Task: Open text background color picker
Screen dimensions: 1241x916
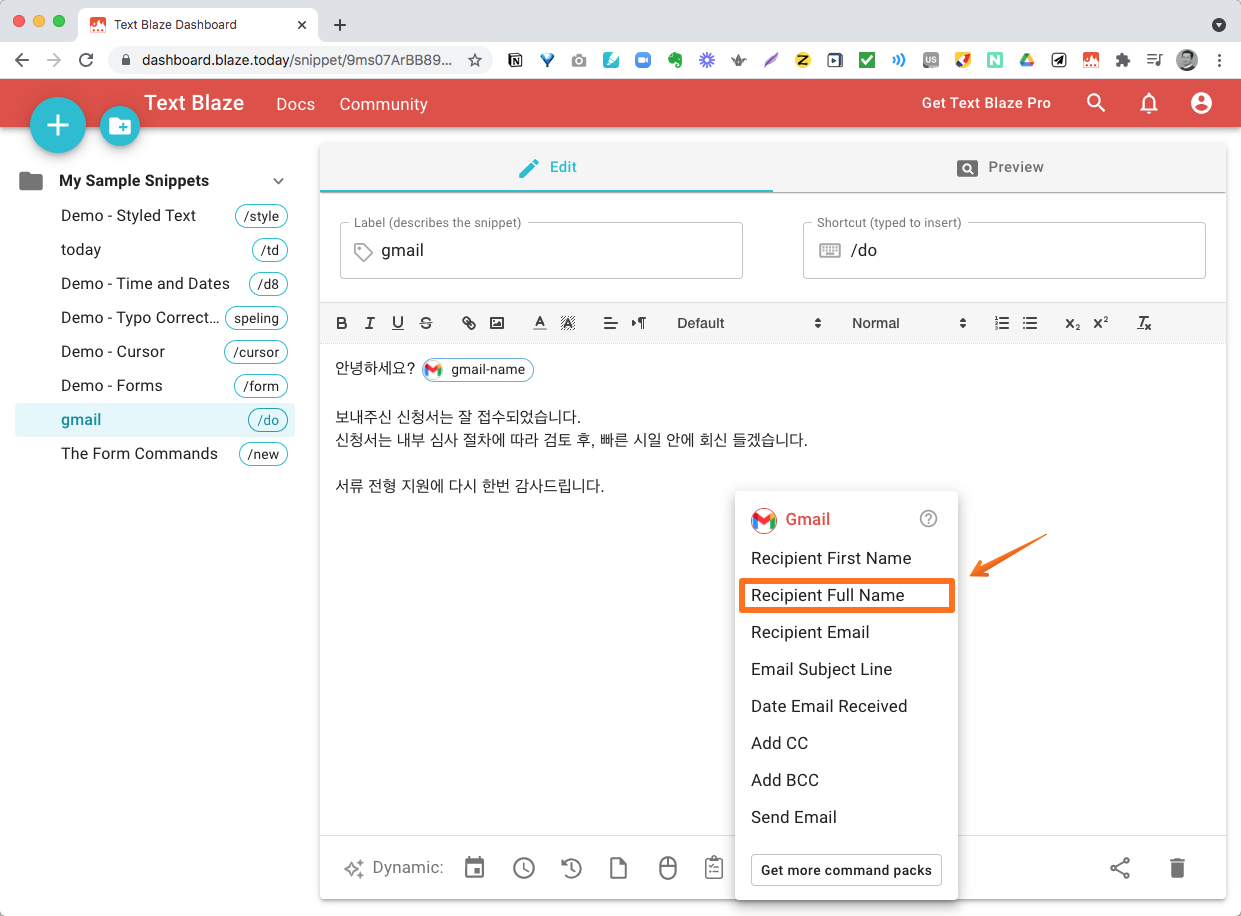Action: (x=568, y=323)
